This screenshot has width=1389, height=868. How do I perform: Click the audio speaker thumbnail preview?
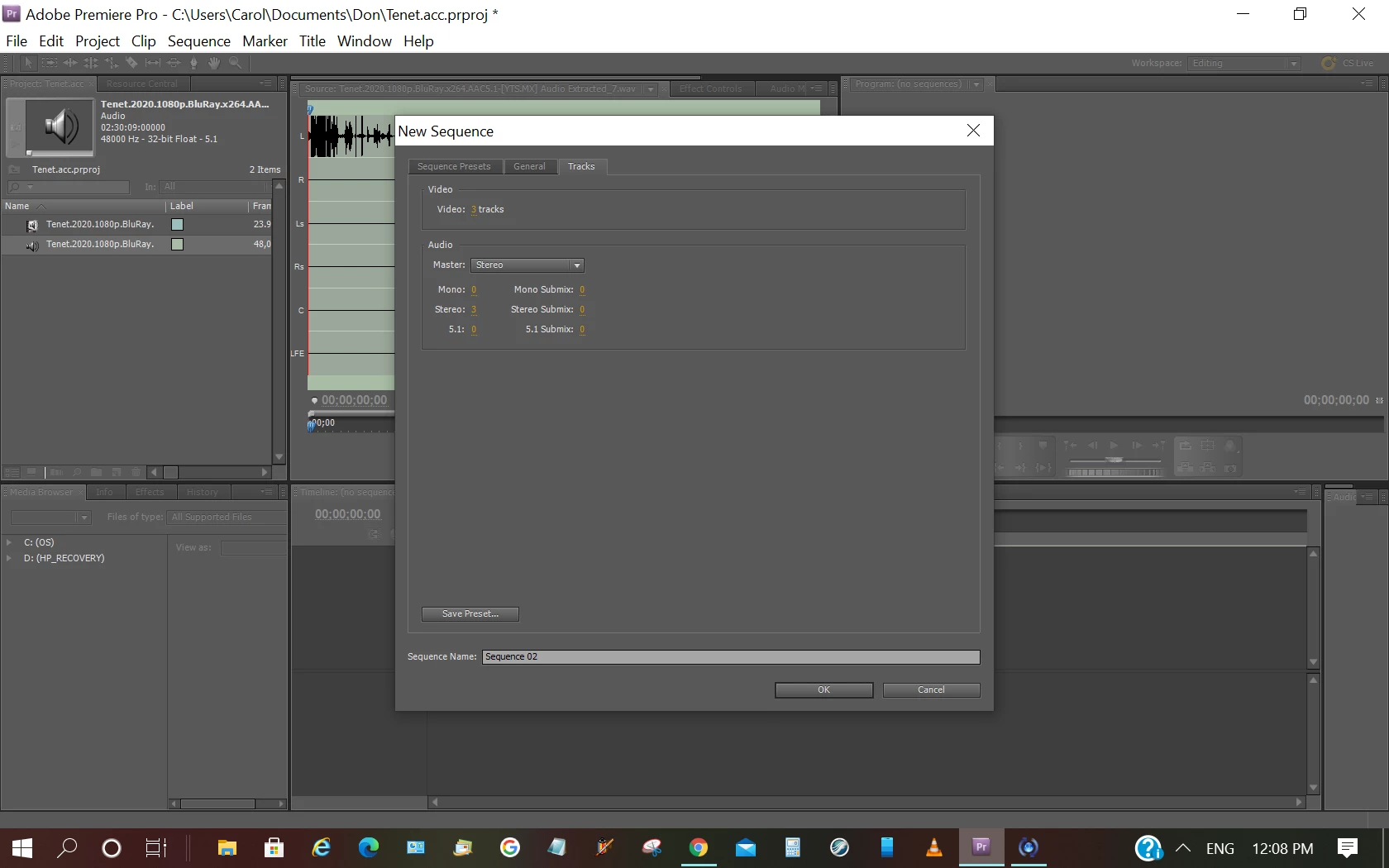coord(60,126)
